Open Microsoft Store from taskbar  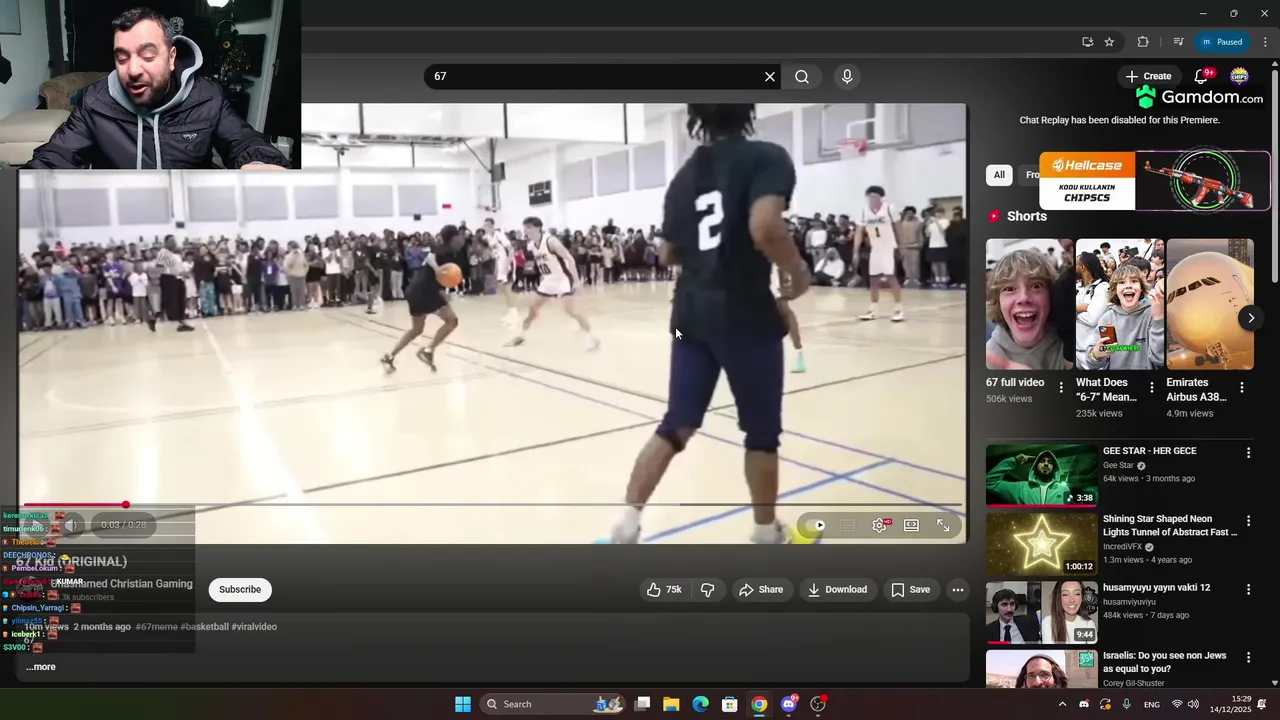click(x=730, y=704)
